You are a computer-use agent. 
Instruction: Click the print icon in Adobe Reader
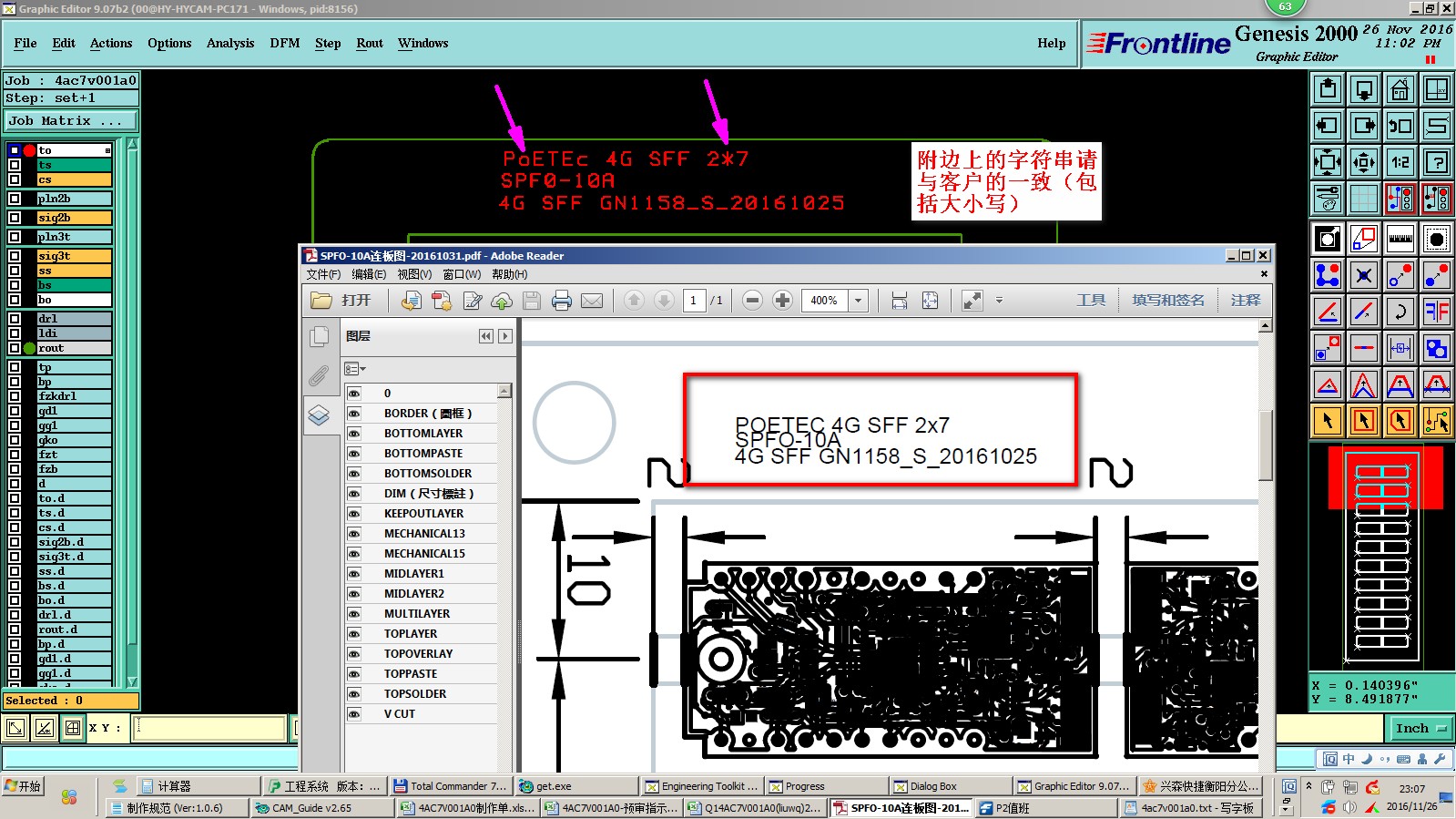[x=562, y=301]
